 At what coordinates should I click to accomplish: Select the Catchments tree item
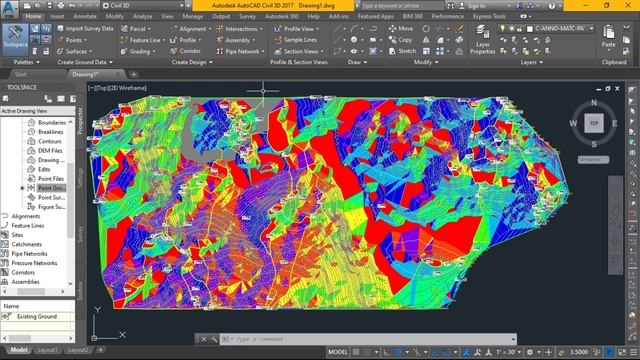(x=27, y=244)
